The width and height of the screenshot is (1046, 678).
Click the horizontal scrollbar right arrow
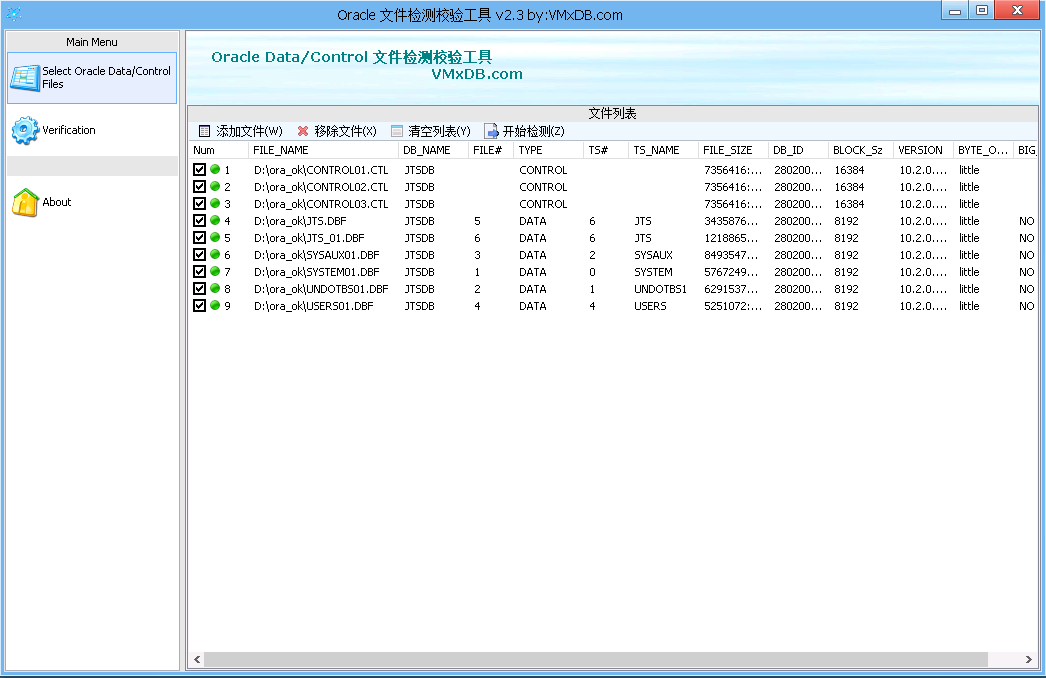click(x=1028, y=659)
